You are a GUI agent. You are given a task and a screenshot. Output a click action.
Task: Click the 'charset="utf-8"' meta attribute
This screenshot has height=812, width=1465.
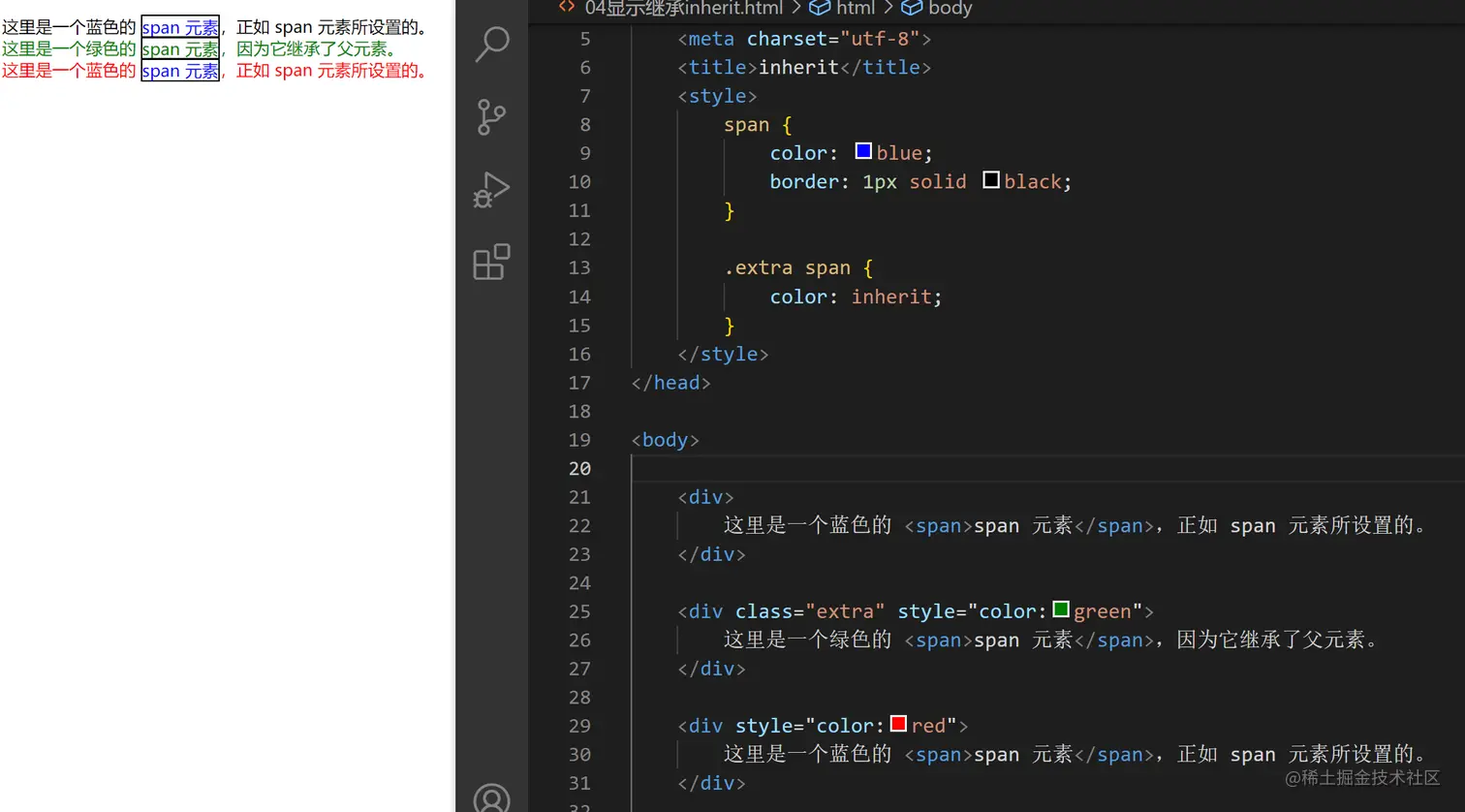pyautogui.click(x=832, y=39)
